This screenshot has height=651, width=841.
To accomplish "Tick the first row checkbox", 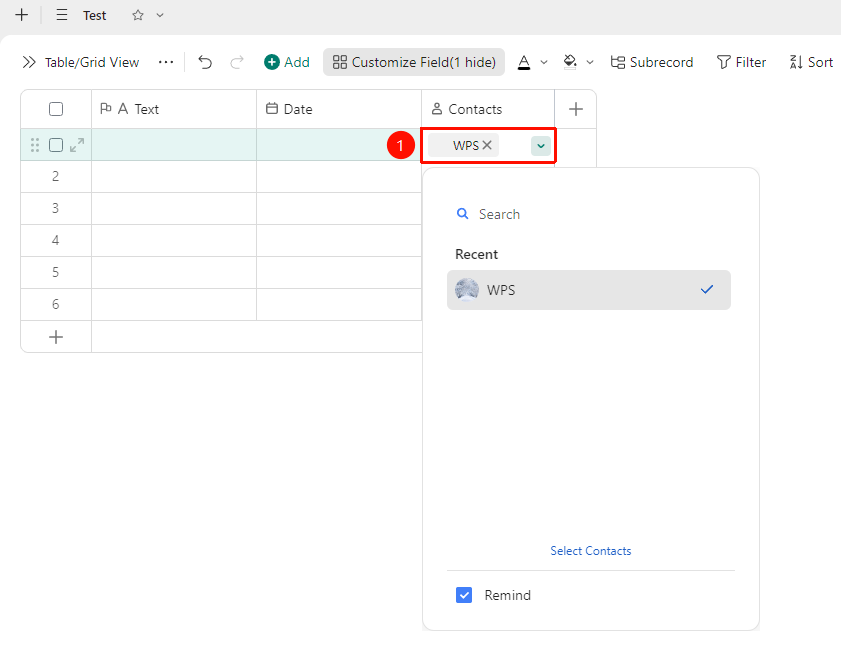I will 56,145.
